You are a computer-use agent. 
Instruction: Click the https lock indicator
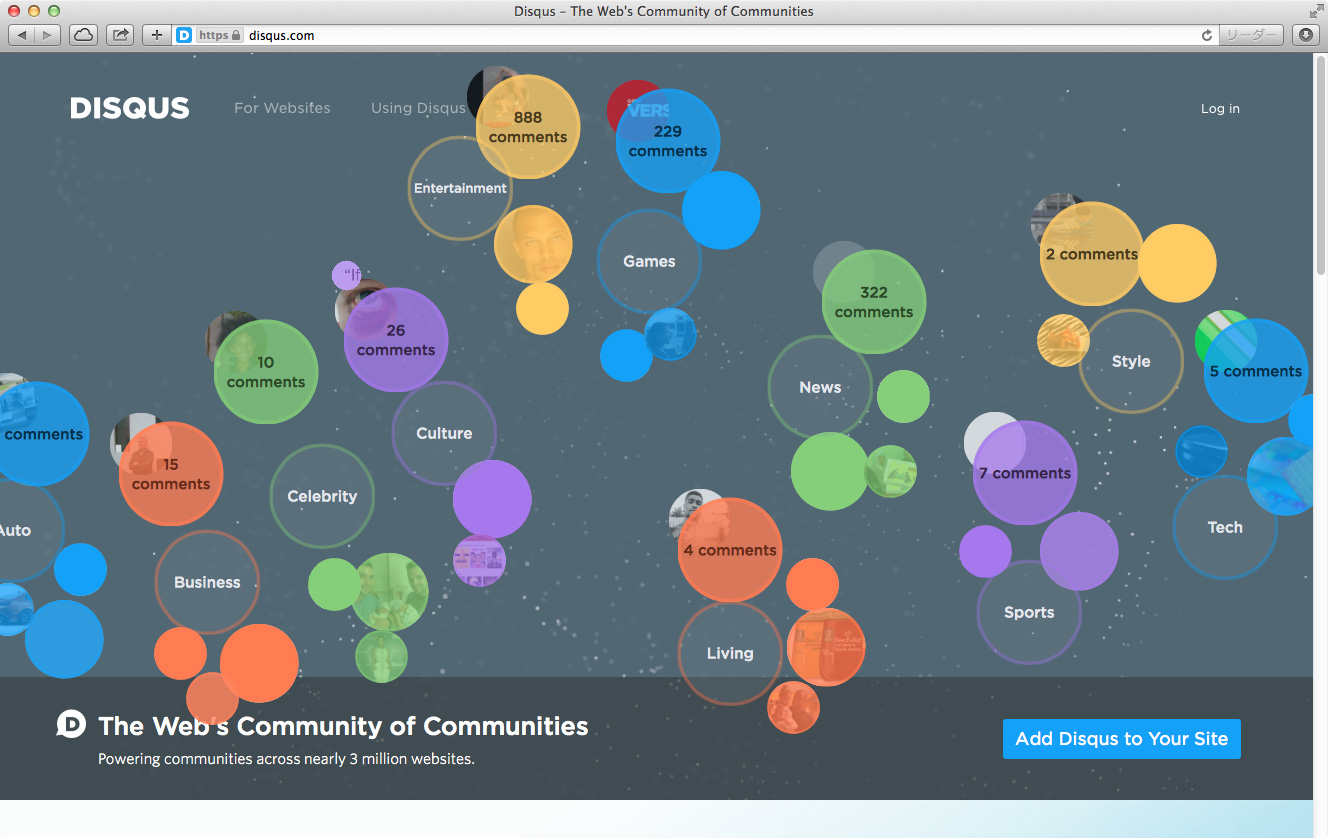pos(220,35)
